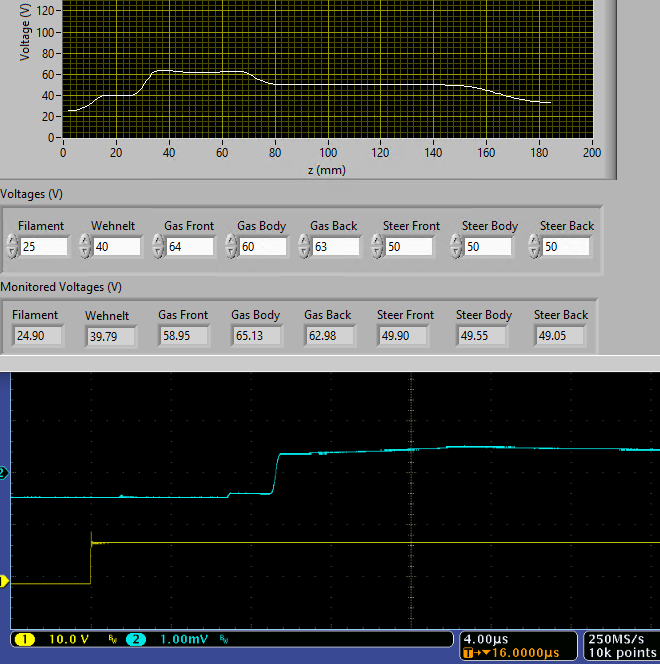The image size is (660, 664).
Task: Click the channel 1 yellow ground marker
Action: 4,581
